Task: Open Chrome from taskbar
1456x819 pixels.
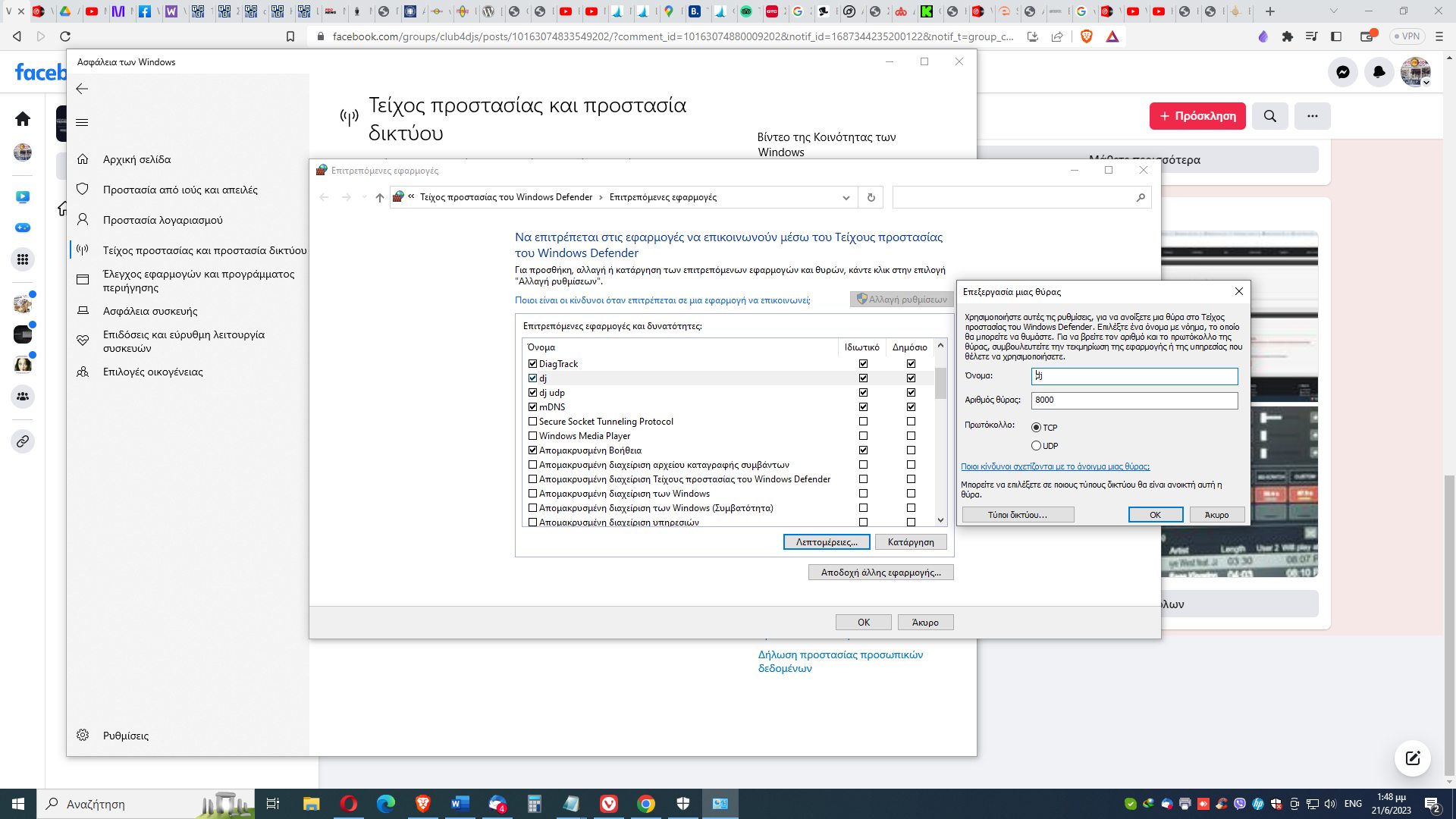Action: [646, 804]
